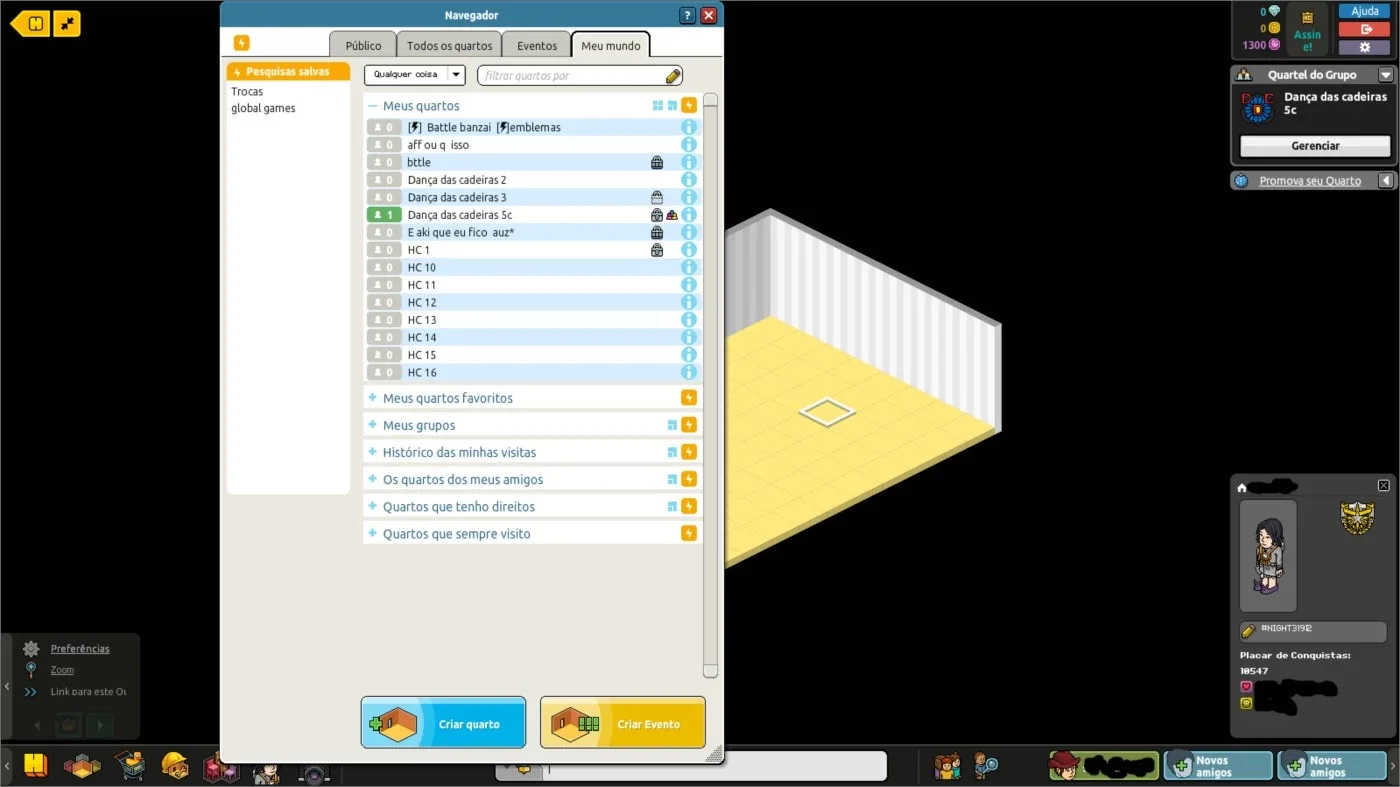Click the gold achievement badge in profile panel

(1357, 518)
